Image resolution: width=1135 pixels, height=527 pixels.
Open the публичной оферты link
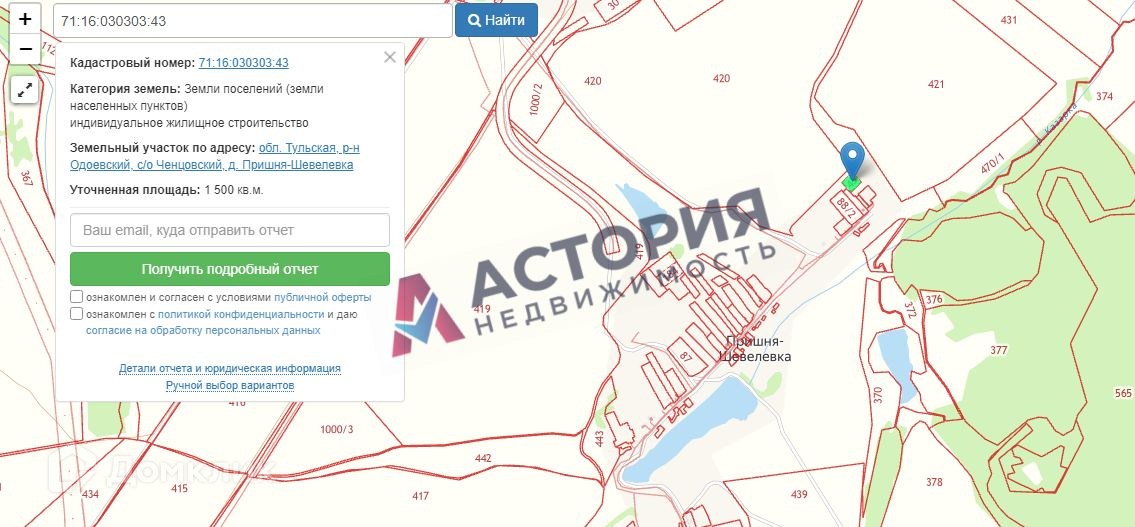(x=323, y=298)
